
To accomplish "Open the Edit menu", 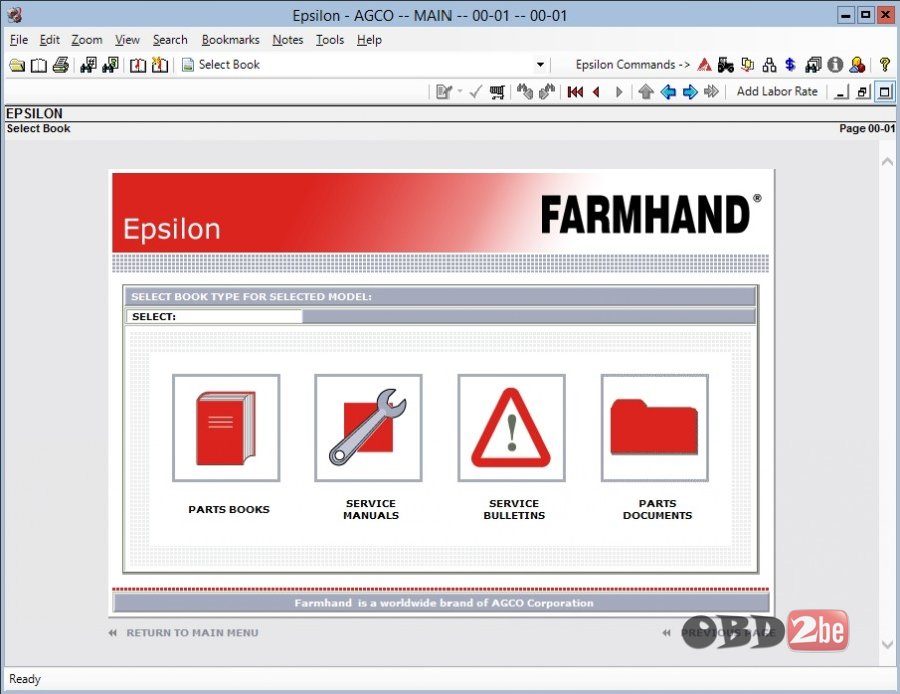I will click(x=49, y=40).
